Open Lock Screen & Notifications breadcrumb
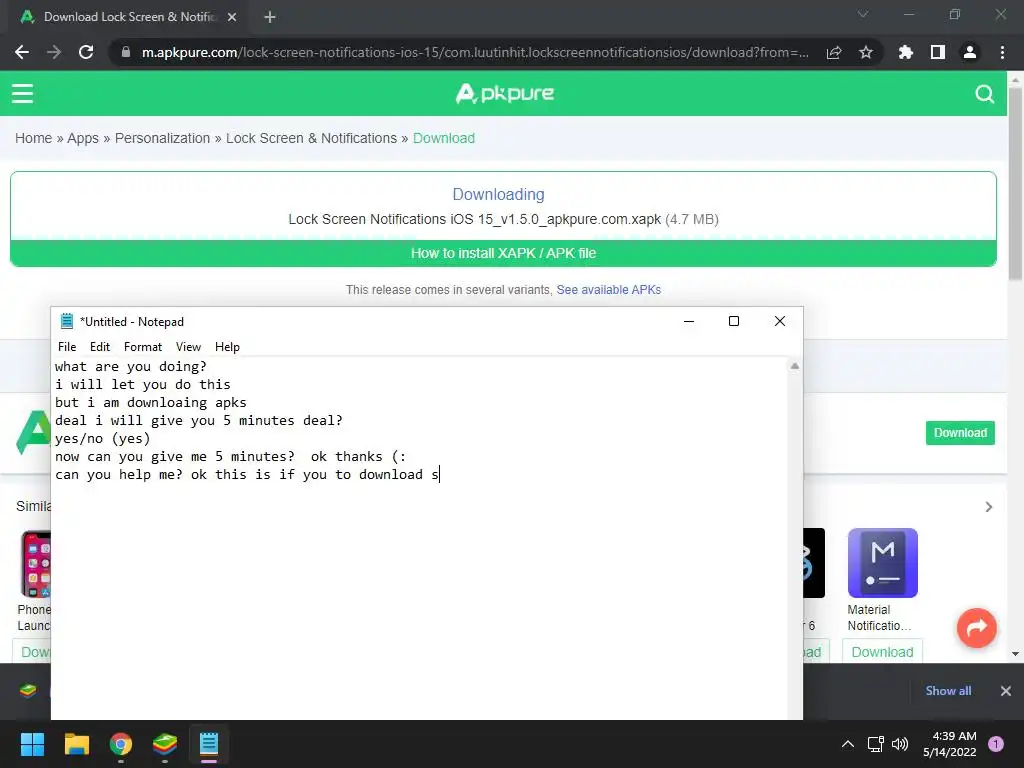The height and width of the screenshot is (768, 1024). [x=312, y=138]
